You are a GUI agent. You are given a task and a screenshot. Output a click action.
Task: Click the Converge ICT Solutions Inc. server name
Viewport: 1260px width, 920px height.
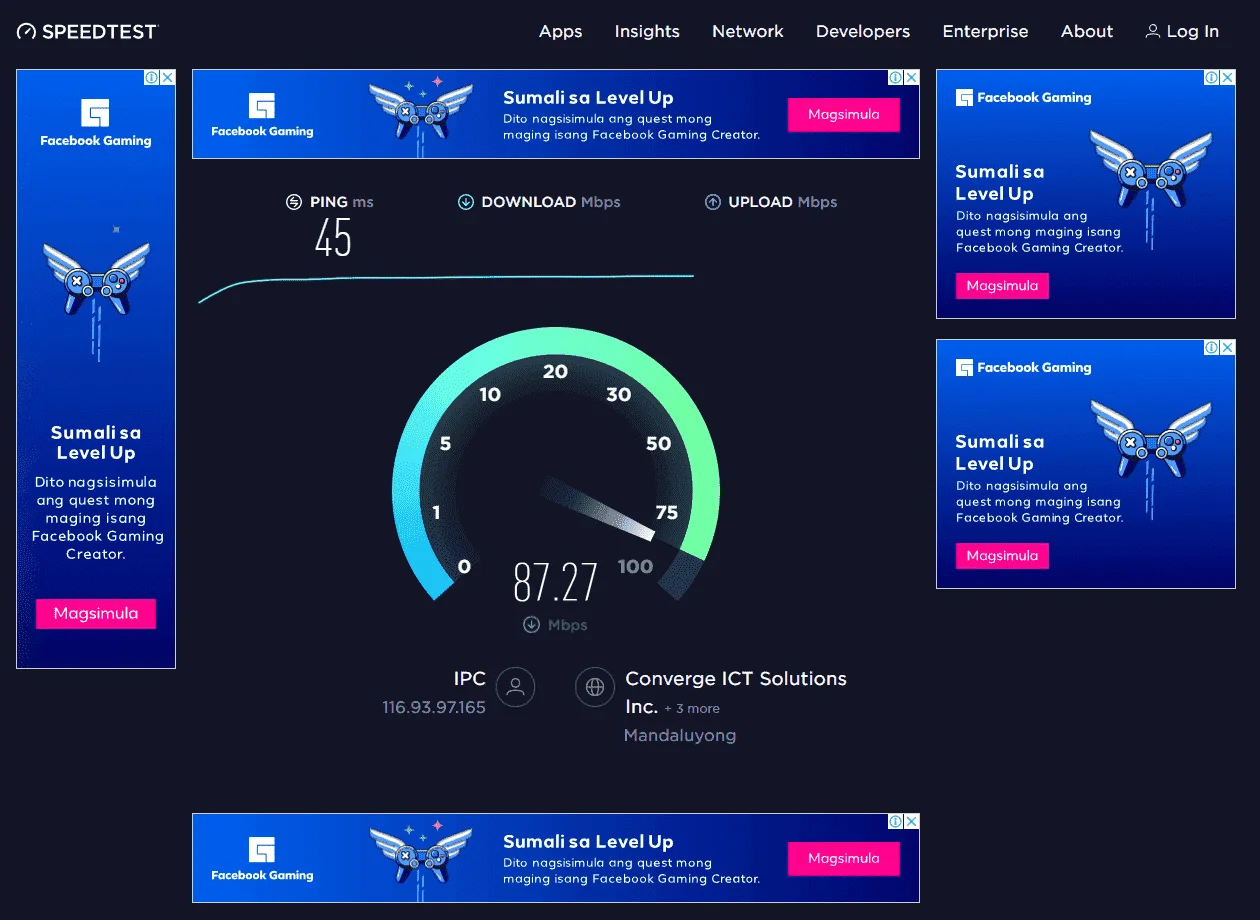pyautogui.click(x=736, y=692)
